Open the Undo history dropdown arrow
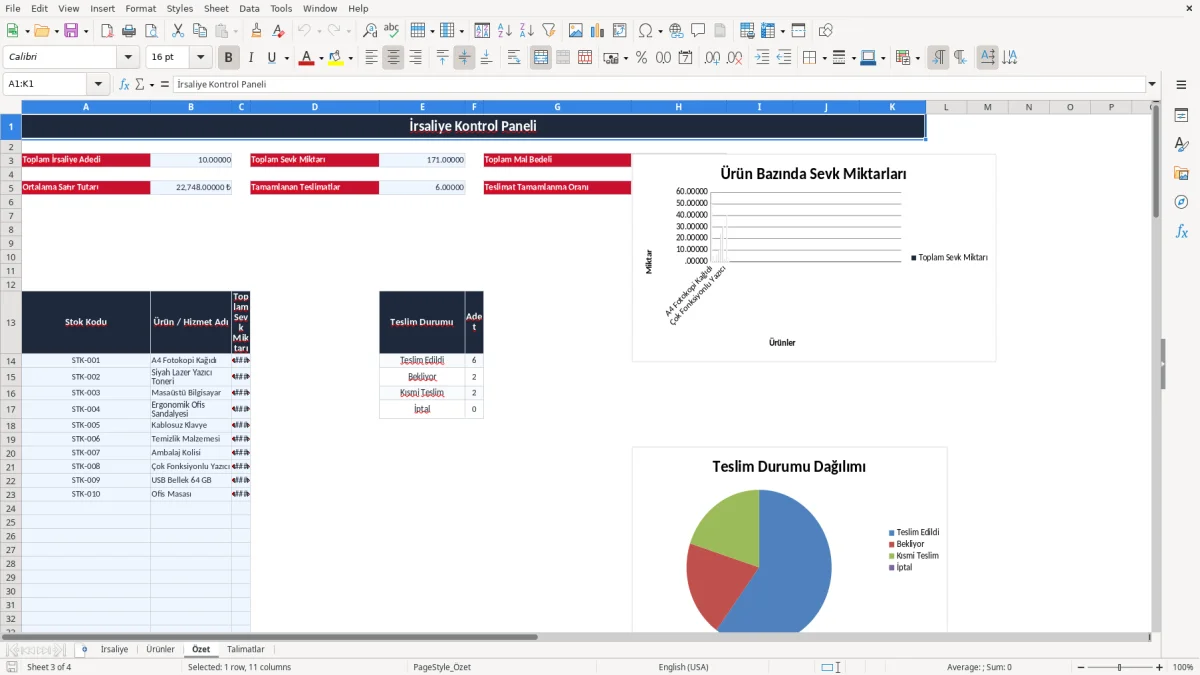1200x675 pixels. click(x=318, y=31)
